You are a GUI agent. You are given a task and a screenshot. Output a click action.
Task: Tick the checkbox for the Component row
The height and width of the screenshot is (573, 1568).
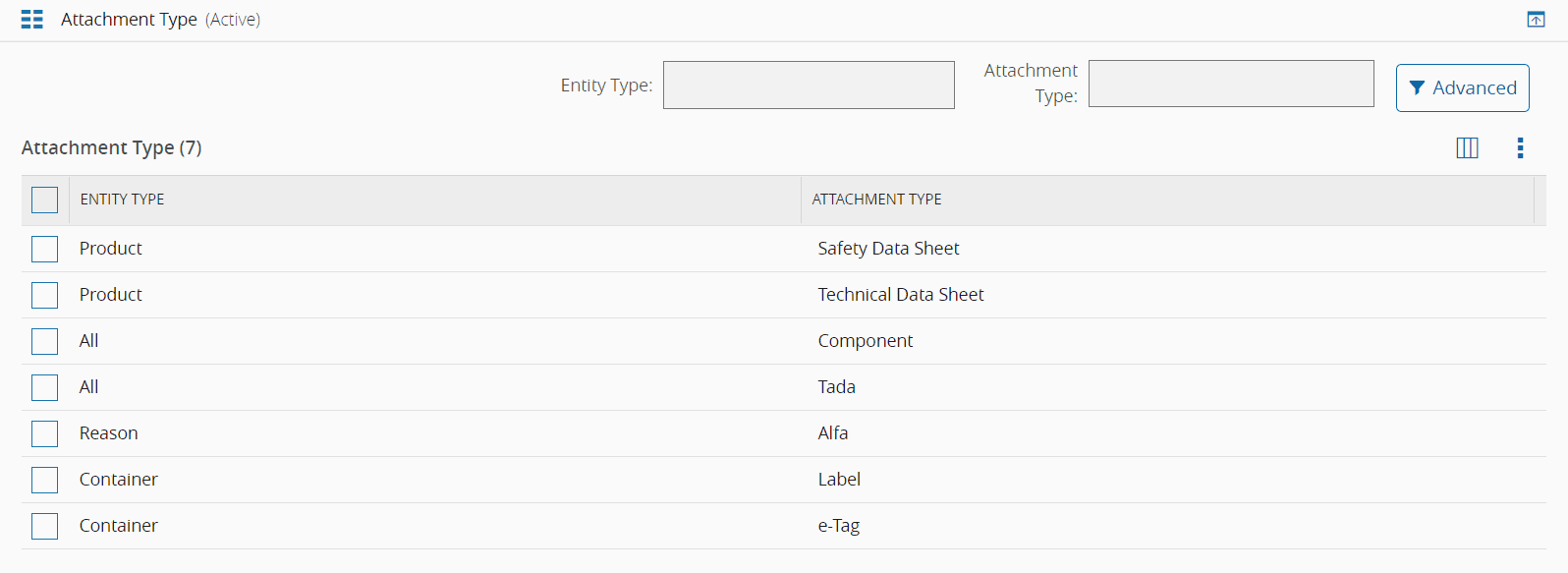[45, 342]
